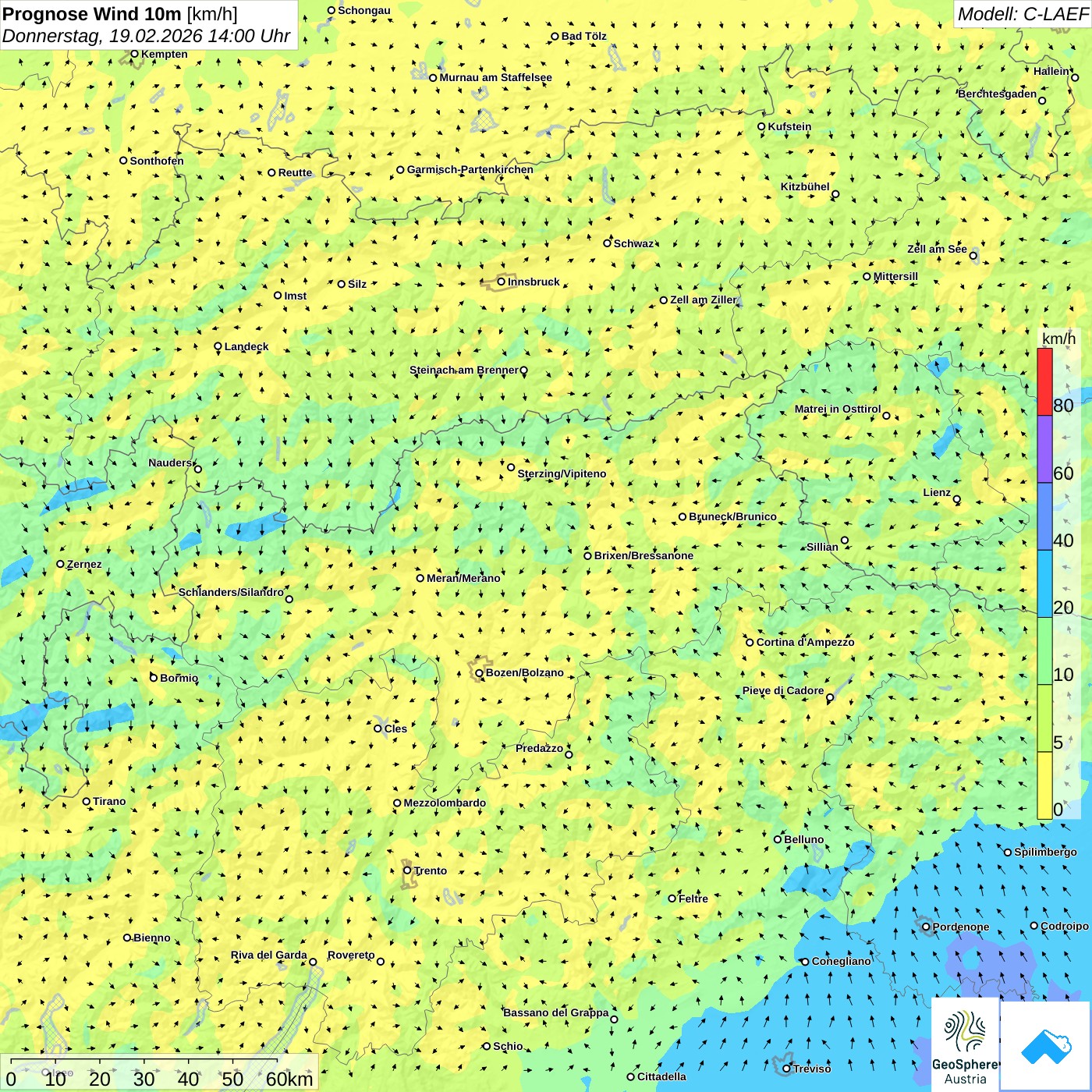This screenshot has width=1092, height=1092.
Task: Click the purple 60 km/h legend band
Action: pyautogui.click(x=1044, y=449)
